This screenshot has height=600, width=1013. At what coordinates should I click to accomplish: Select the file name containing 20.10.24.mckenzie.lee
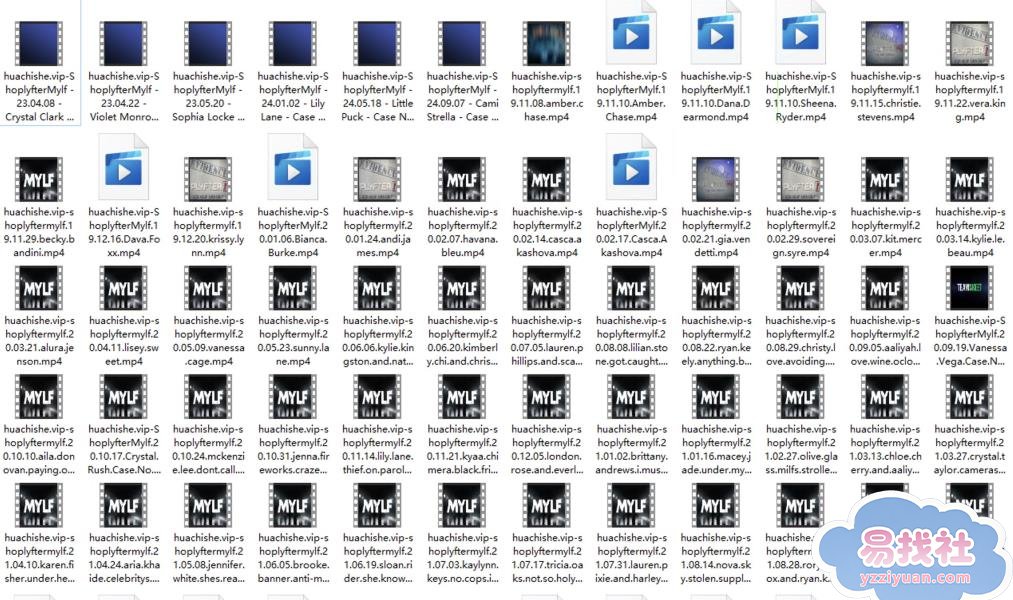click(208, 449)
